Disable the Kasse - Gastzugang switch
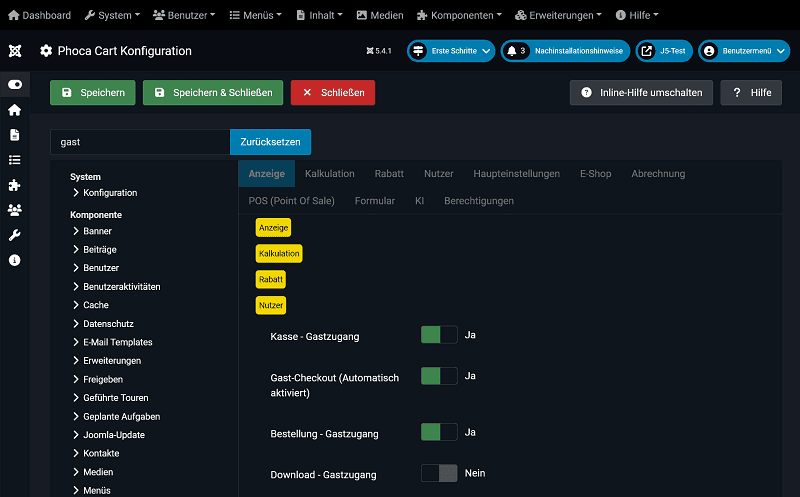 click(x=439, y=335)
